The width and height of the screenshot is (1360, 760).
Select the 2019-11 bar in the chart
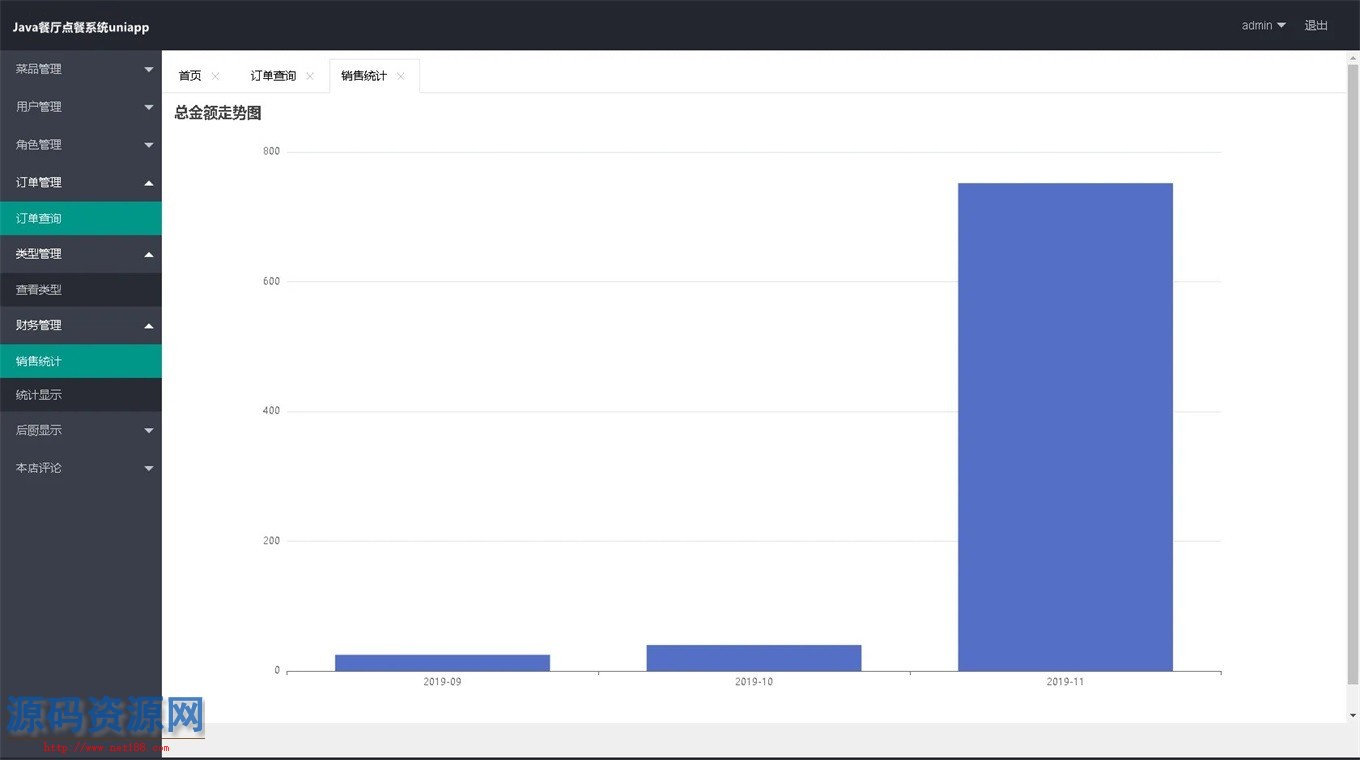point(1065,427)
